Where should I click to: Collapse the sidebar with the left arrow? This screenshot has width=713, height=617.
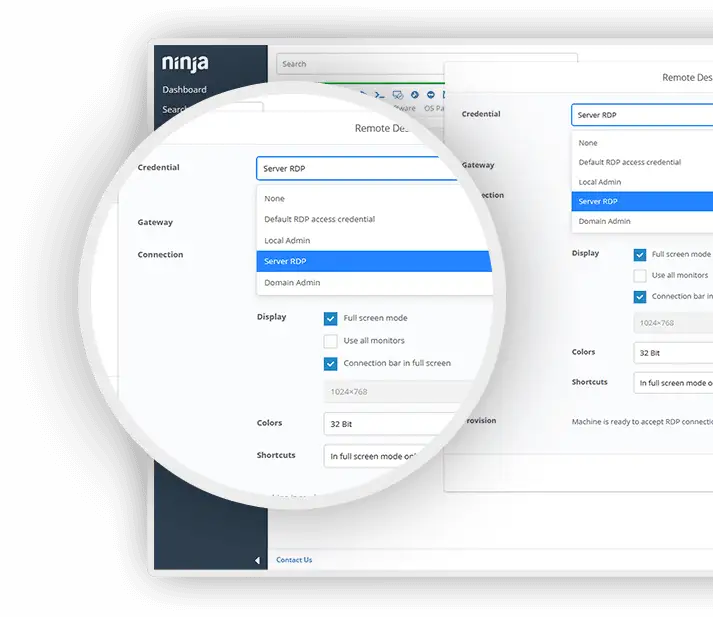click(257, 560)
